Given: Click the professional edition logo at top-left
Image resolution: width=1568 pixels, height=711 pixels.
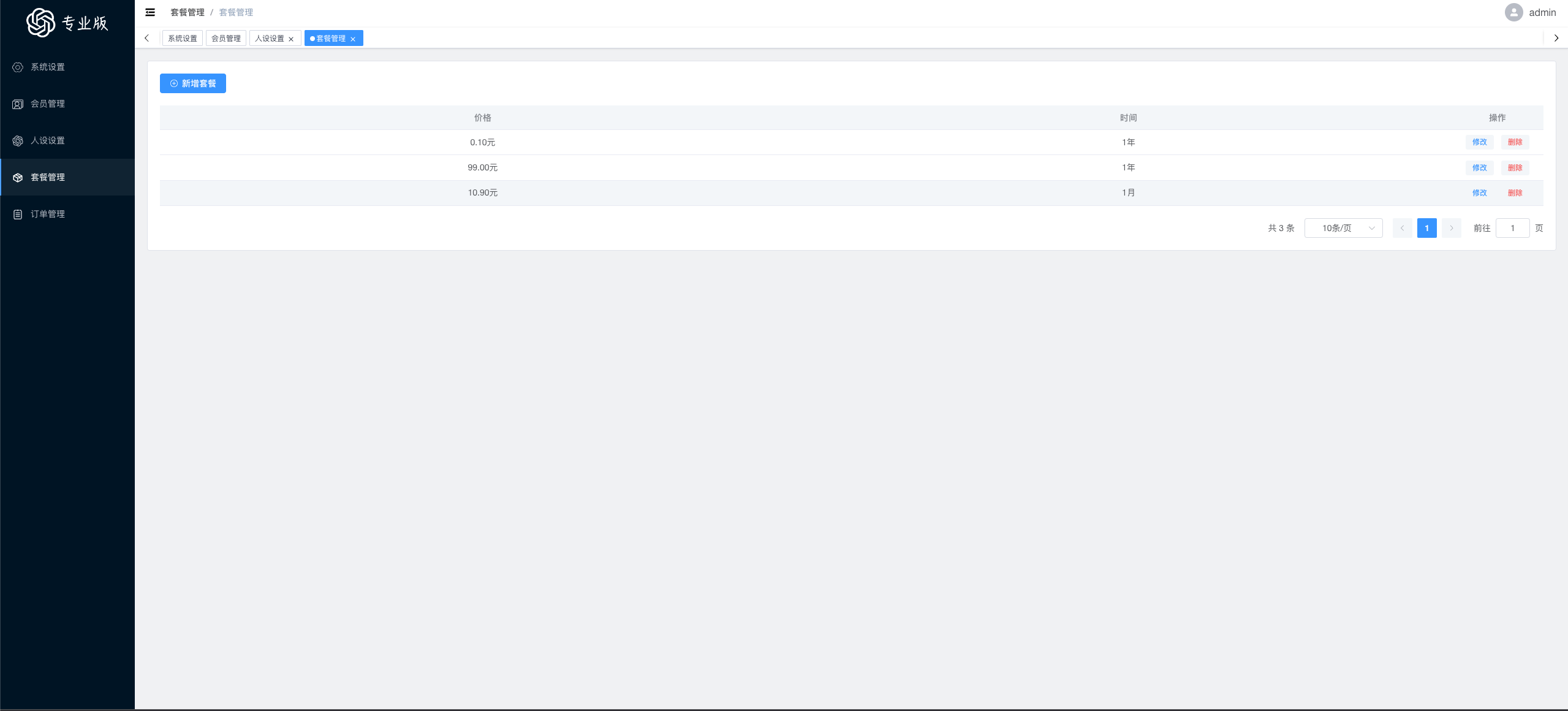Looking at the screenshot, I should pos(67,23).
